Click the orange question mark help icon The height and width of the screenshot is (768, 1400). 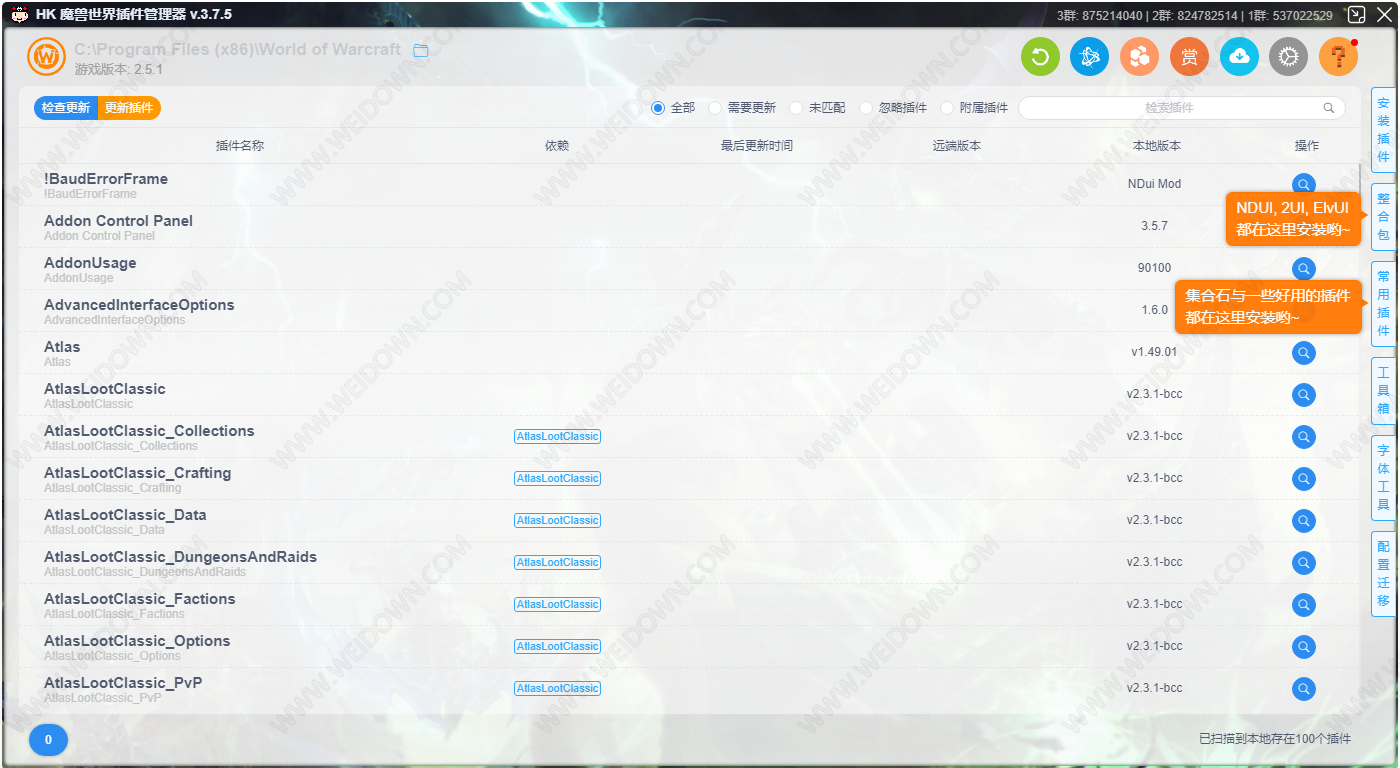coord(1338,57)
